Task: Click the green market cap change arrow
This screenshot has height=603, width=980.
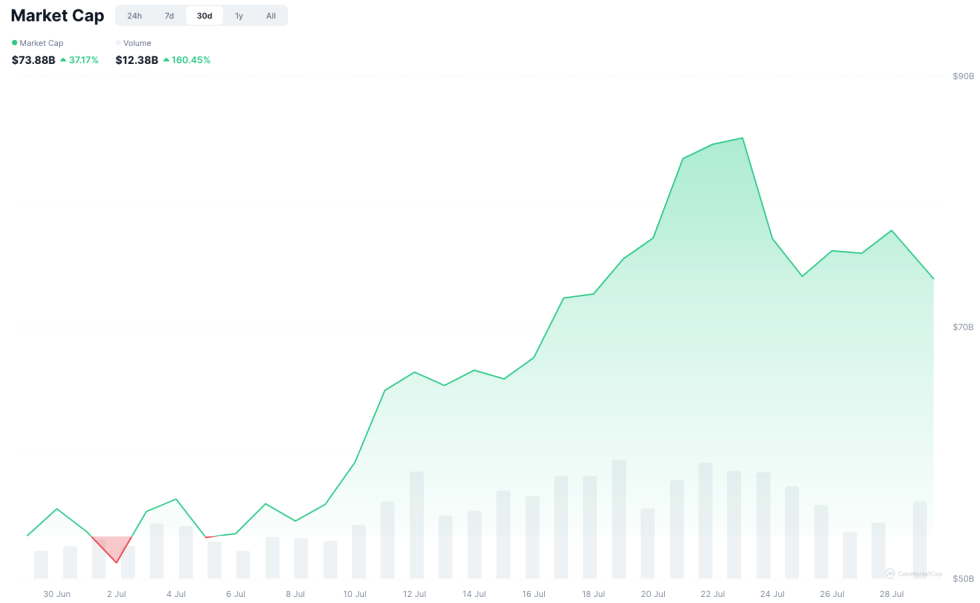Action: coord(63,60)
